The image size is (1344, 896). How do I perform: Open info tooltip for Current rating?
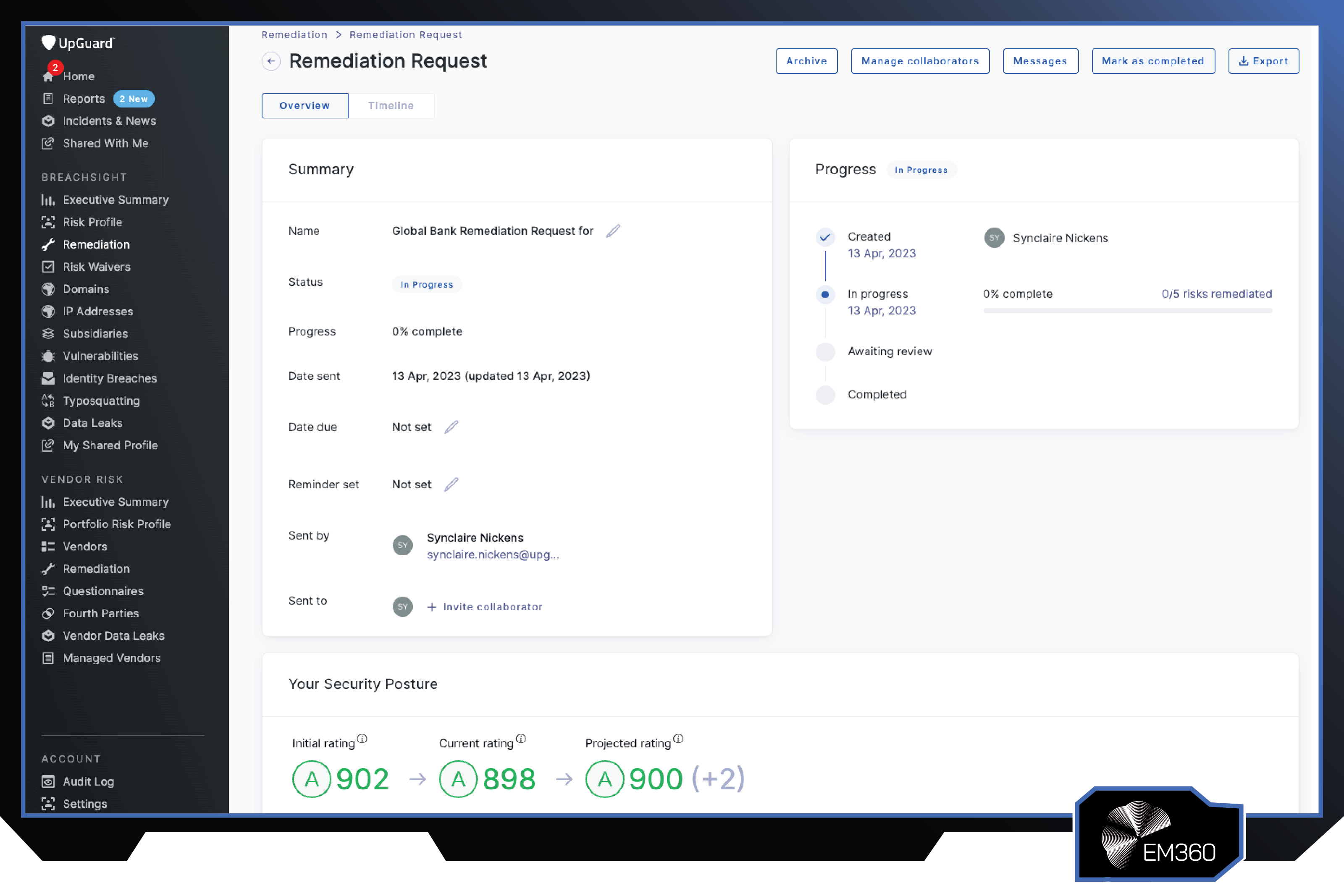click(x=520, y=738)
